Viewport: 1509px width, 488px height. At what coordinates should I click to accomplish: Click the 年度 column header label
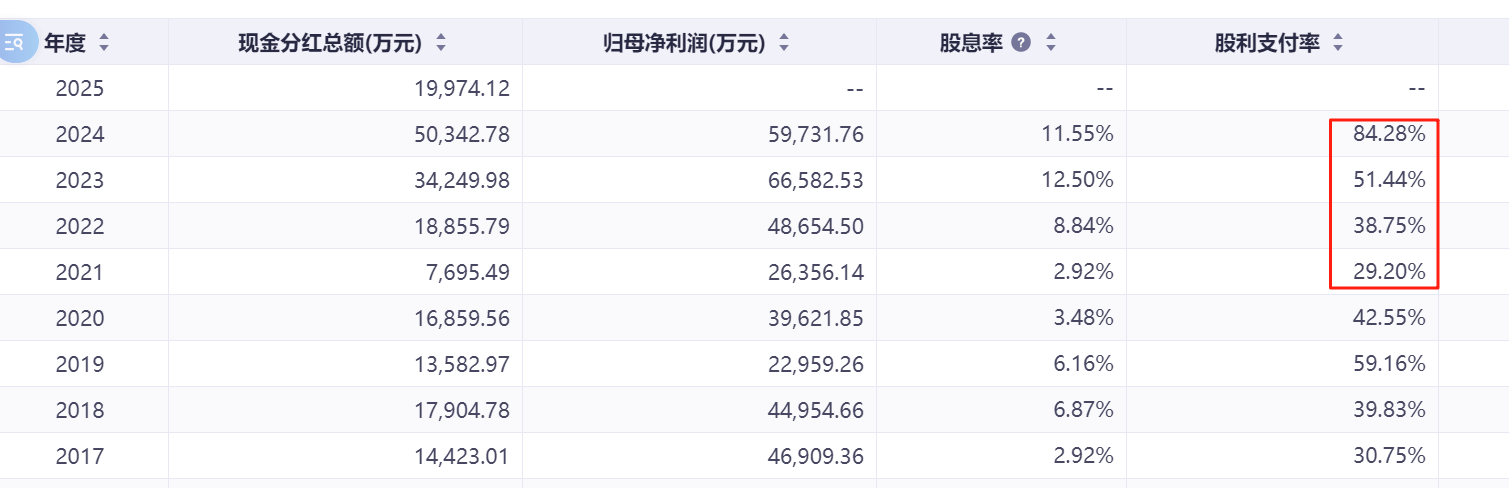point(65,43)
